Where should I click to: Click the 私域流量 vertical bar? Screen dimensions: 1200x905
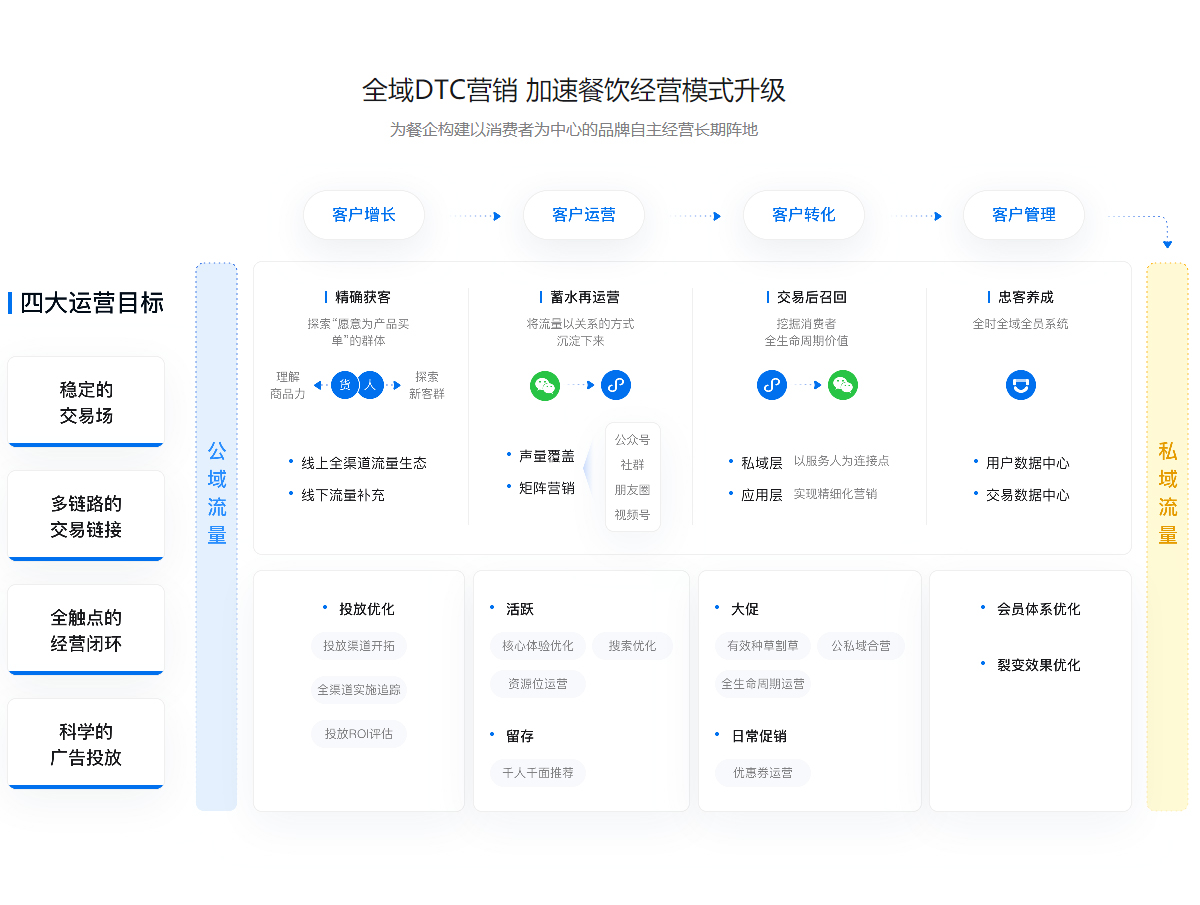click(x=1168, y=536)
